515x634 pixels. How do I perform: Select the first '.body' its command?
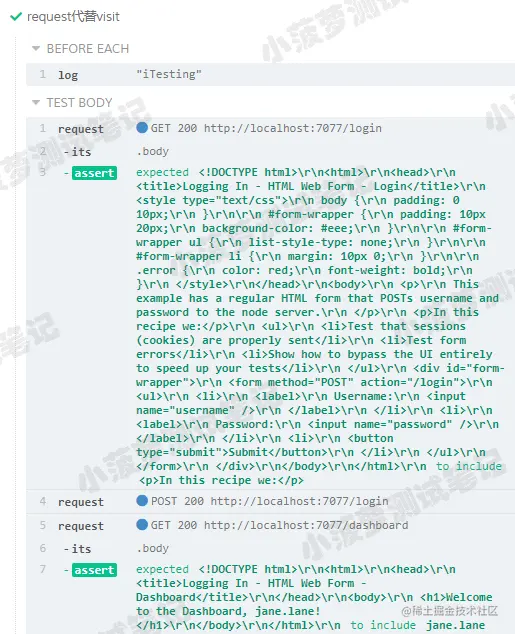[270, 152]
